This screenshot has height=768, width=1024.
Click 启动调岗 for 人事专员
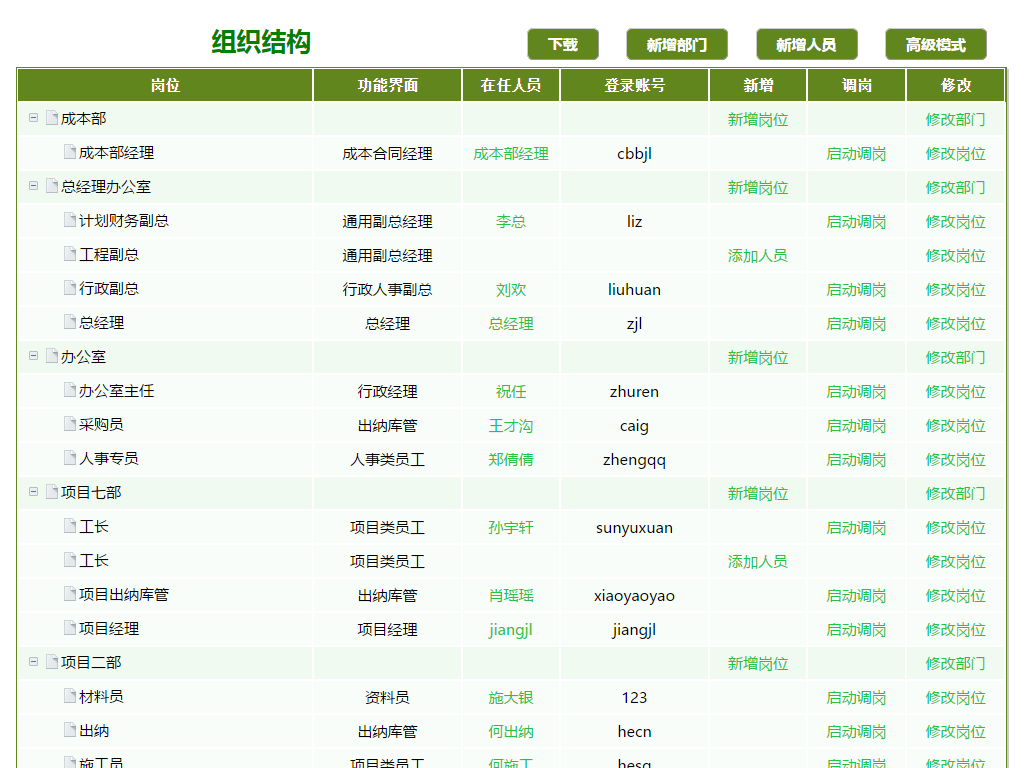click(856, 459)
